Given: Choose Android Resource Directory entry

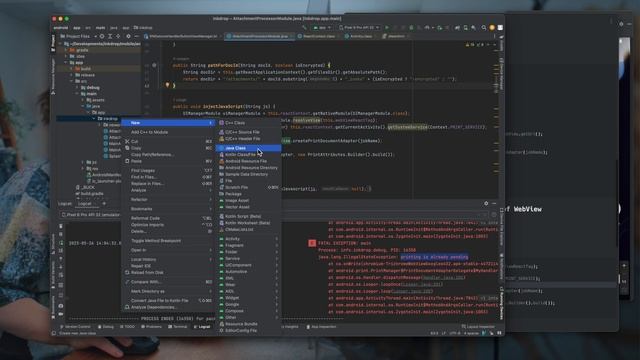Looking at the screenshot, I should [x=248, y=168].
